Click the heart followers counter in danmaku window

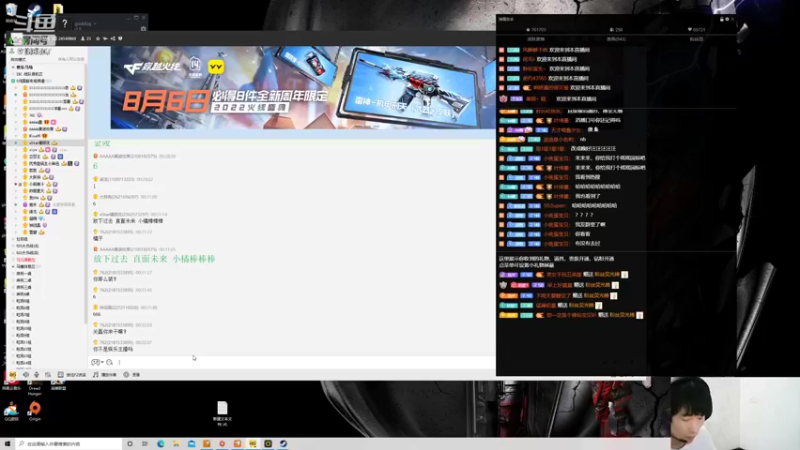[x=696, y=30]
